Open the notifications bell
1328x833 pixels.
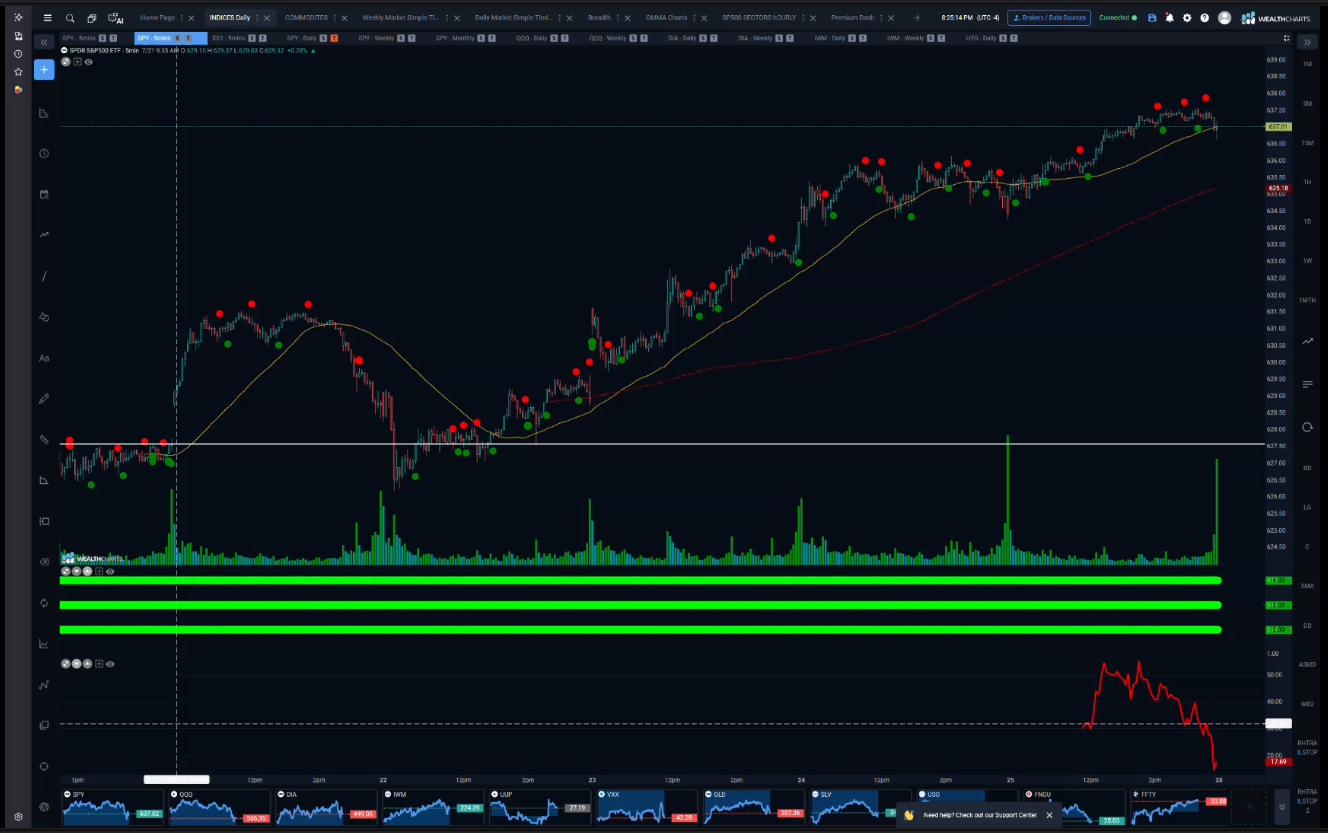(1169, 18)
